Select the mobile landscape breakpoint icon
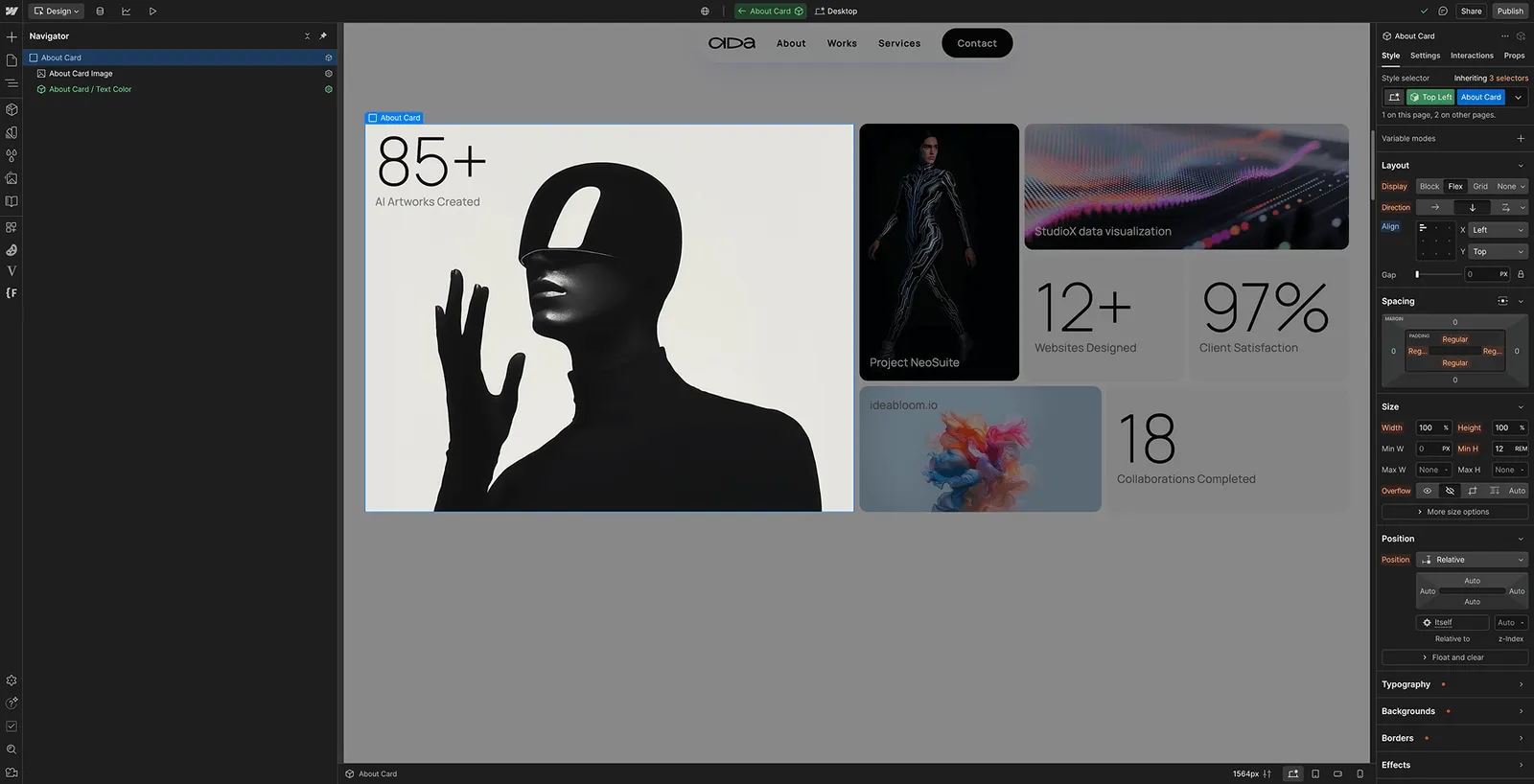This screenshot has width=1534, height=784. pyautogui.click(x=1337, y=773)
